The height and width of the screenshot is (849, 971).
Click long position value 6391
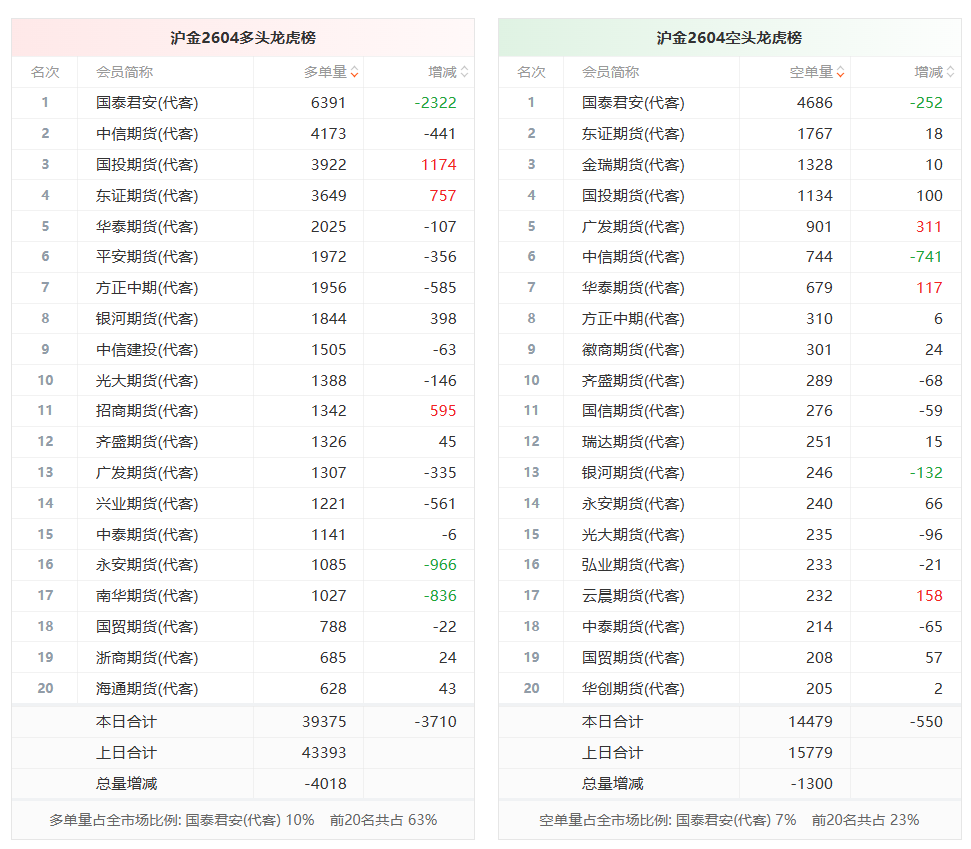(x=328, y=103)
